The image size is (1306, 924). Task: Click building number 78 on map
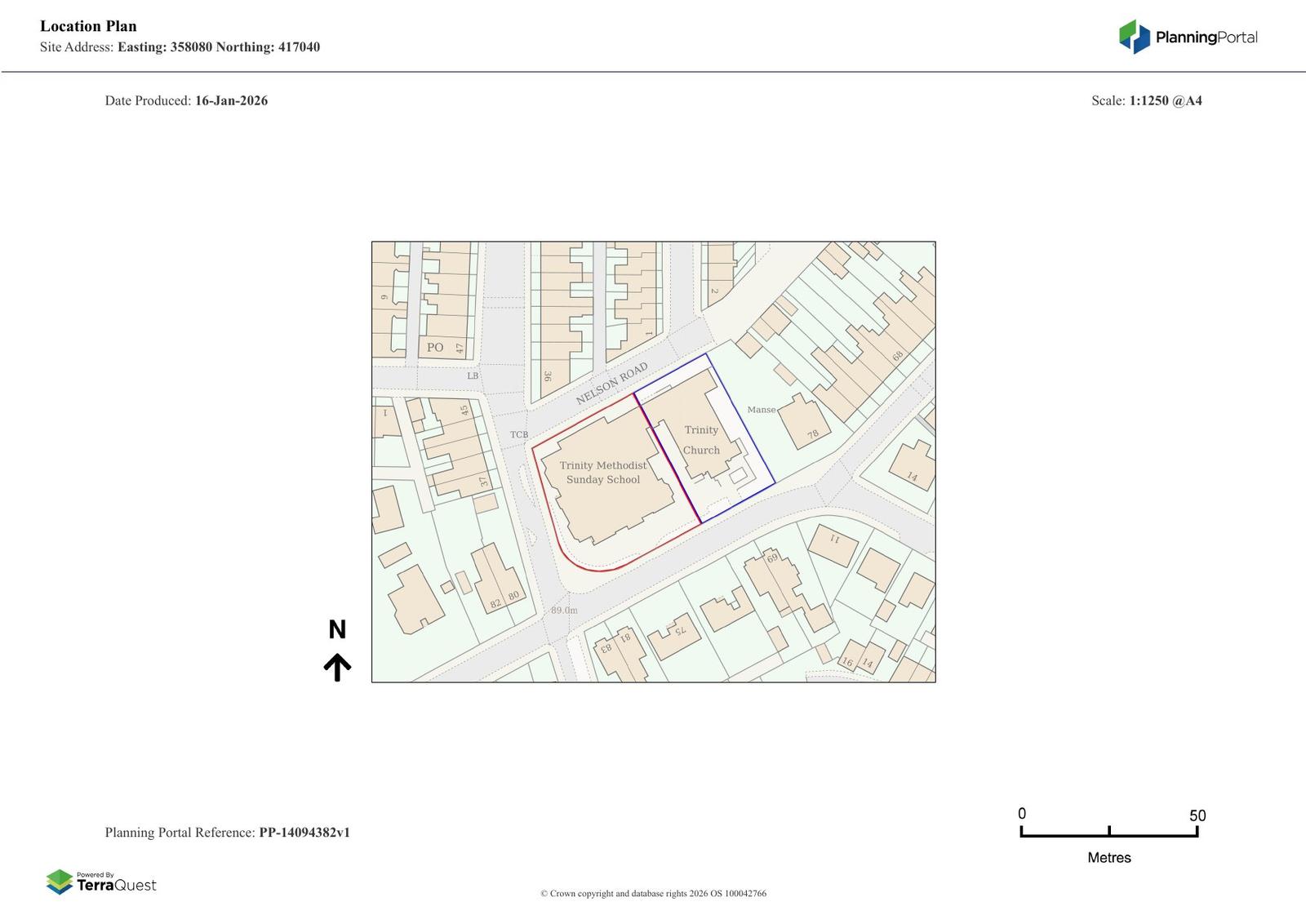(x=812, y=434)
